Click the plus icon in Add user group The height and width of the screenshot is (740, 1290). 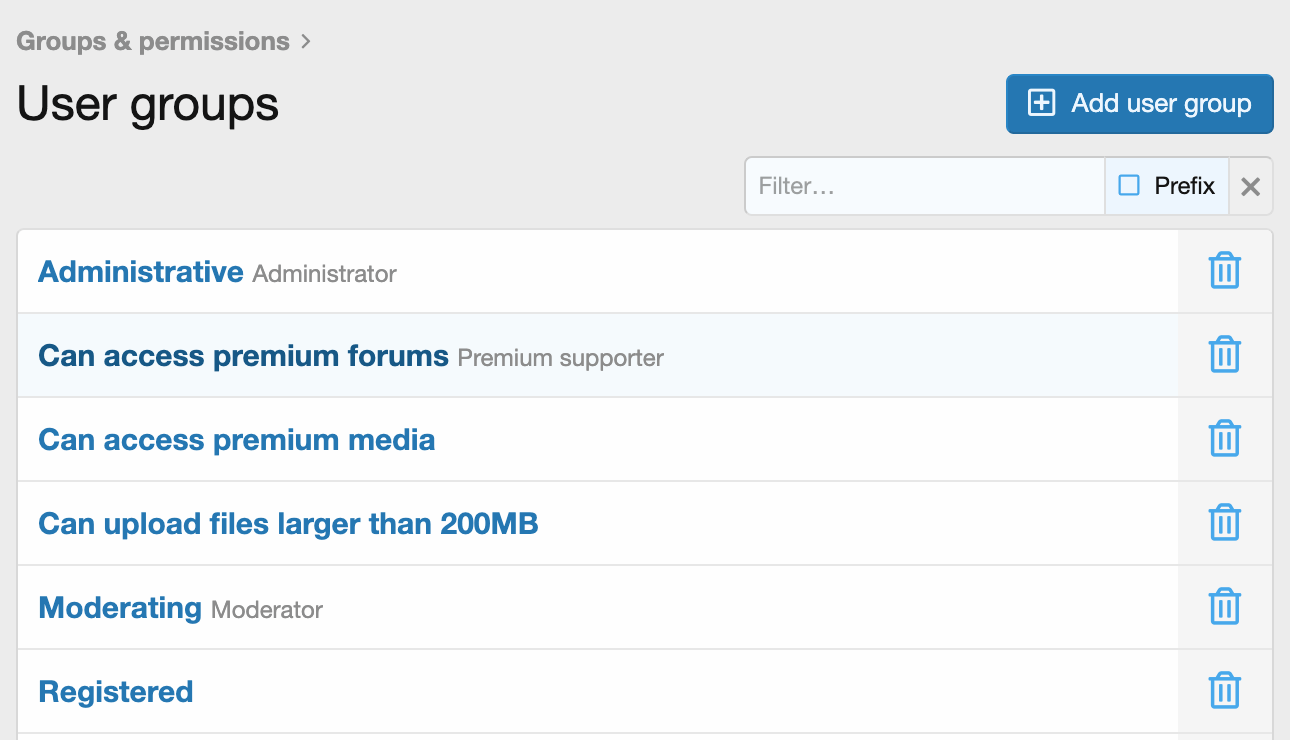tap(1042, 103)
